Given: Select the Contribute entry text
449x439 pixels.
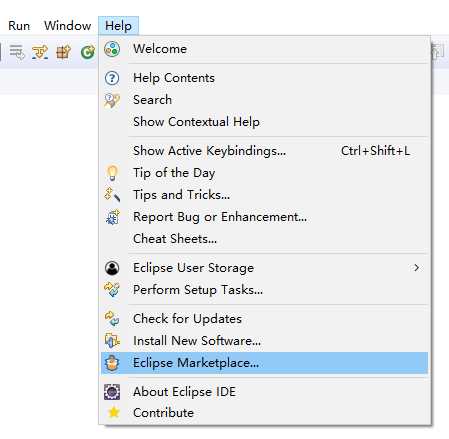Looking at the screenshot, I should 163,413.
